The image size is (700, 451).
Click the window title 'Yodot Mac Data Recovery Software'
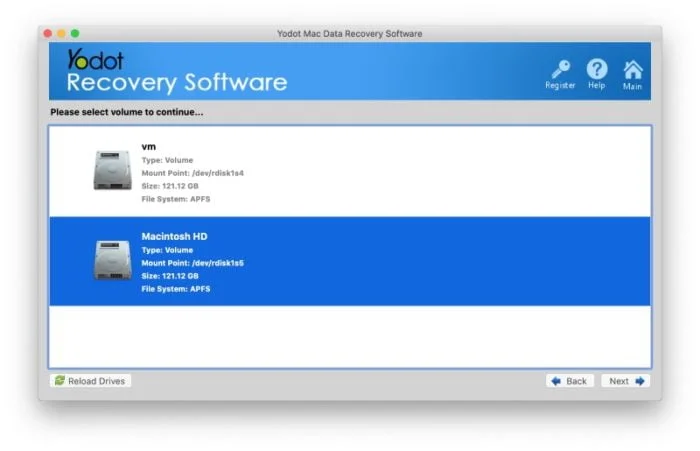[x=350, y=33]
